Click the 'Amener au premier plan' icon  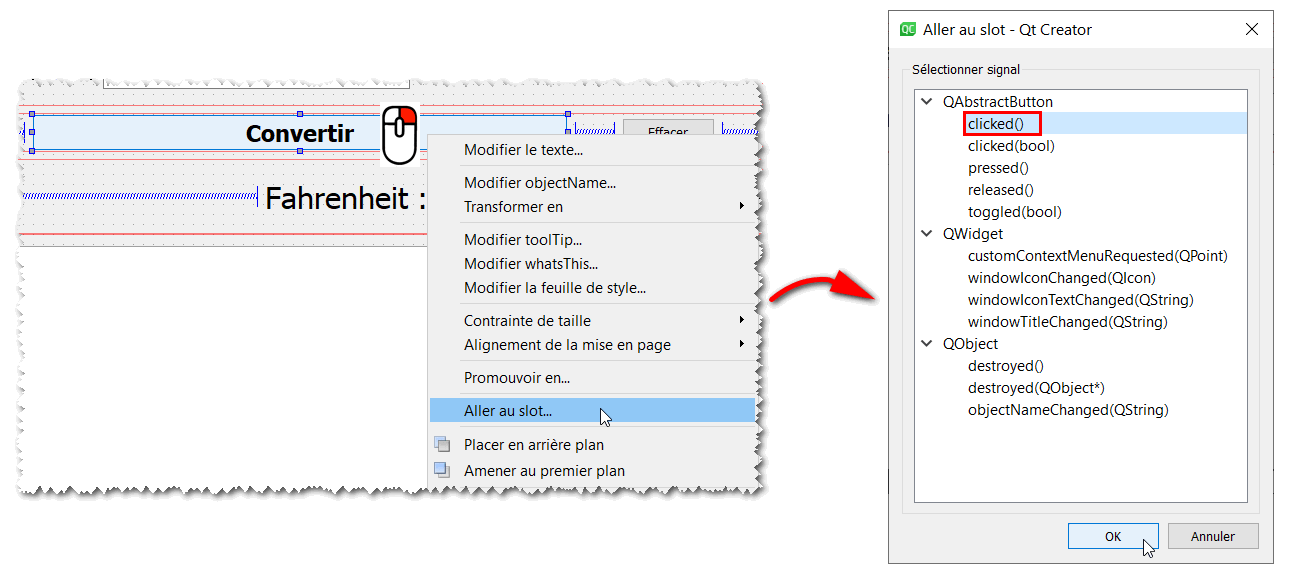tap(441, 470)
